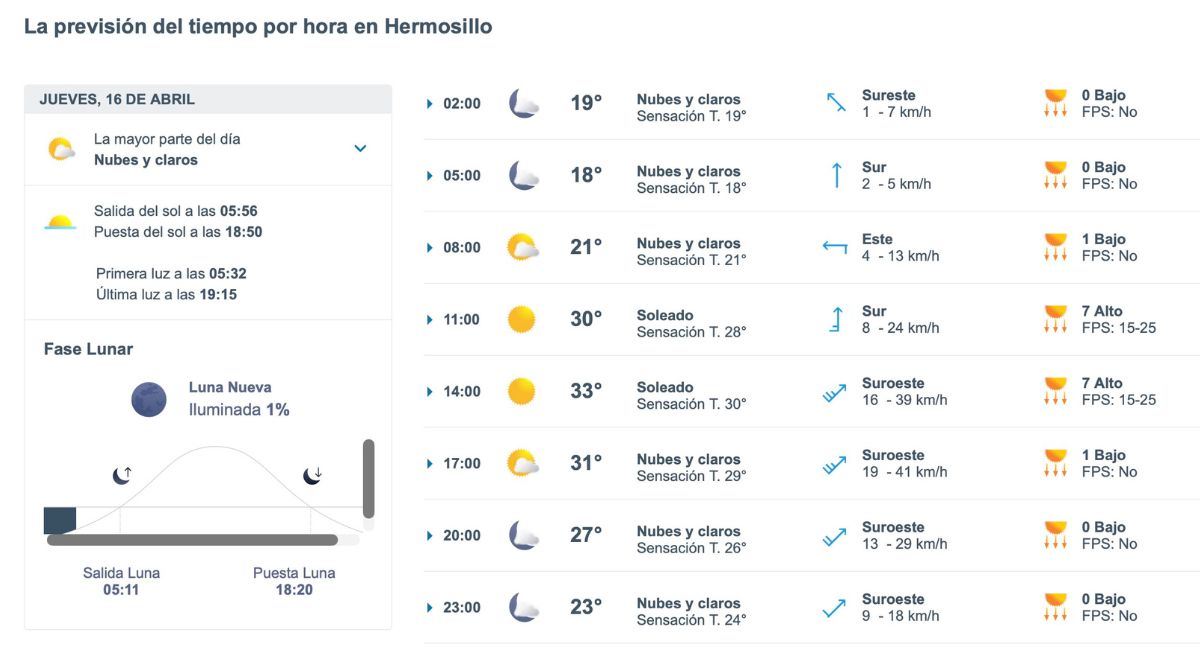This screenshot has height=650, width=1200.
Task: Click the partly cloudy icon in the 08:00 row
Action: 521,246
